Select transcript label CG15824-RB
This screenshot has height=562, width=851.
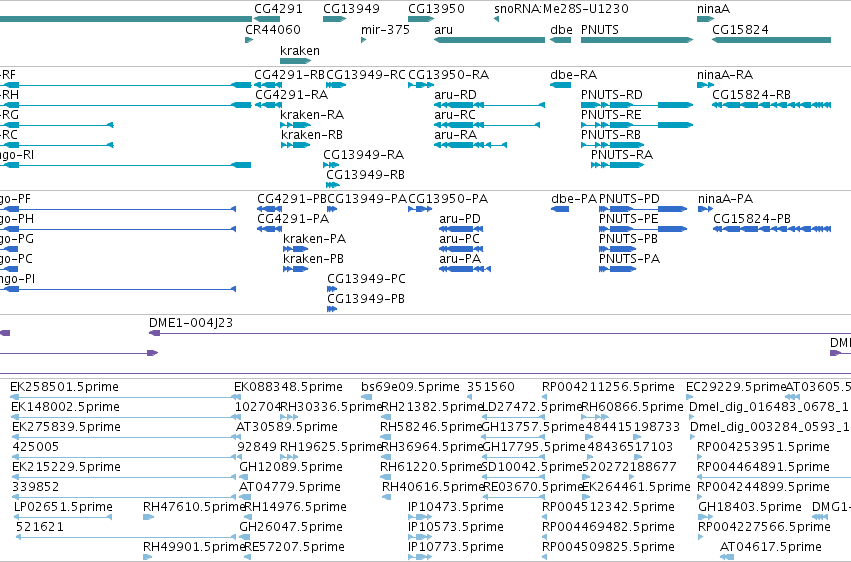(751, 94)
